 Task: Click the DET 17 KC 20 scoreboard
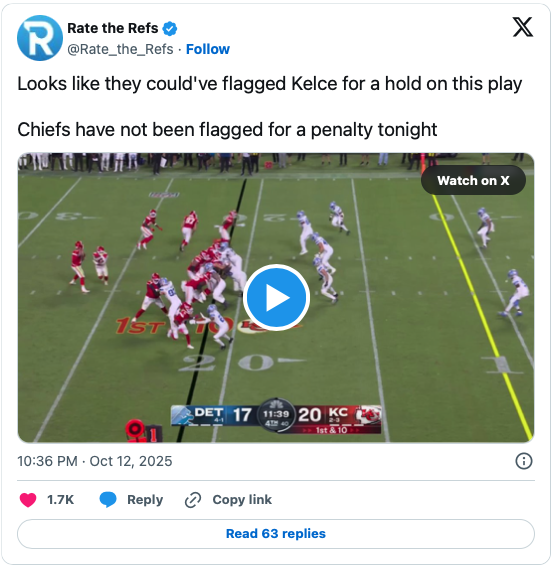pyautogui.click(x=276, y=417)
